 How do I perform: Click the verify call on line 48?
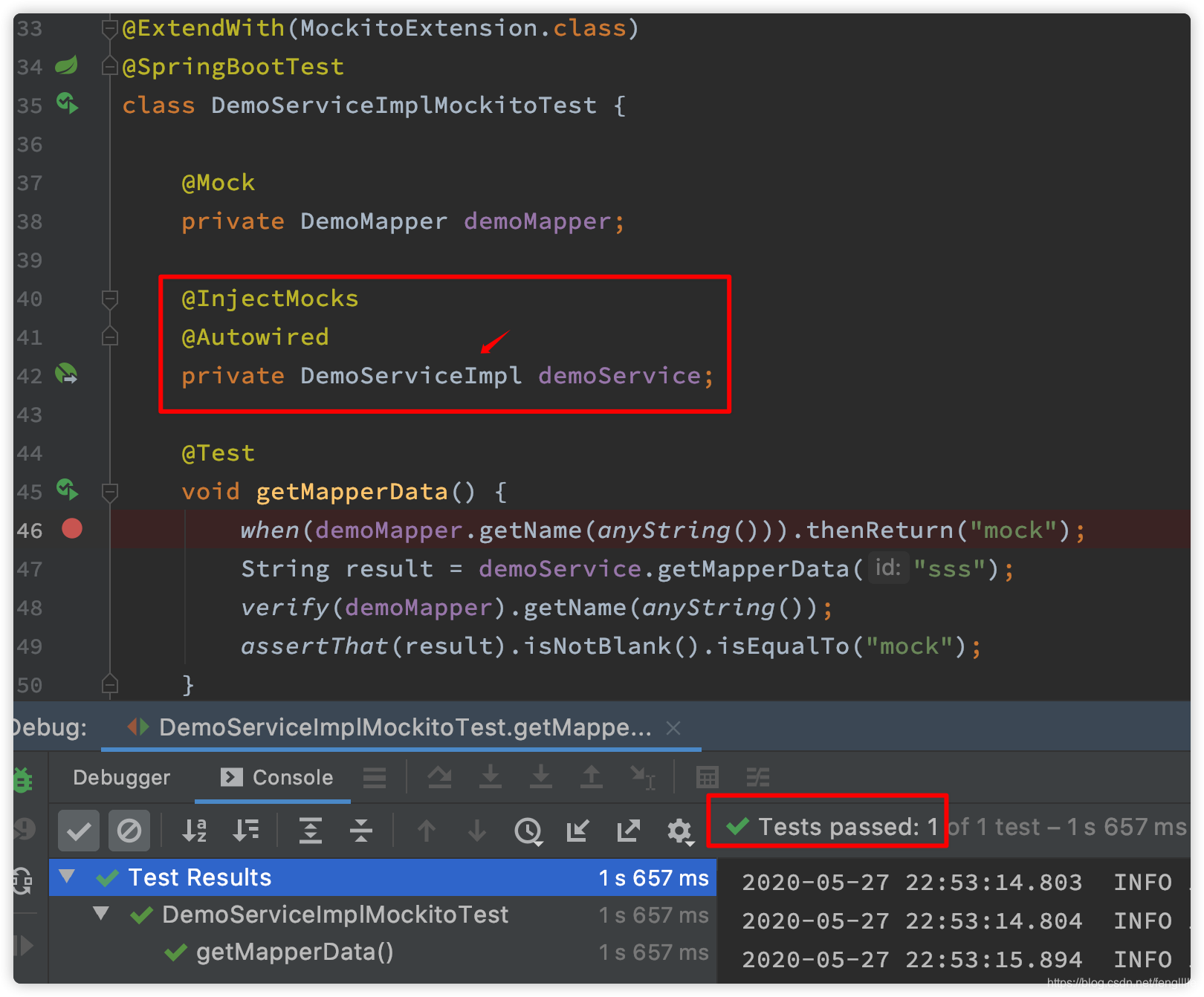[285, 608]
